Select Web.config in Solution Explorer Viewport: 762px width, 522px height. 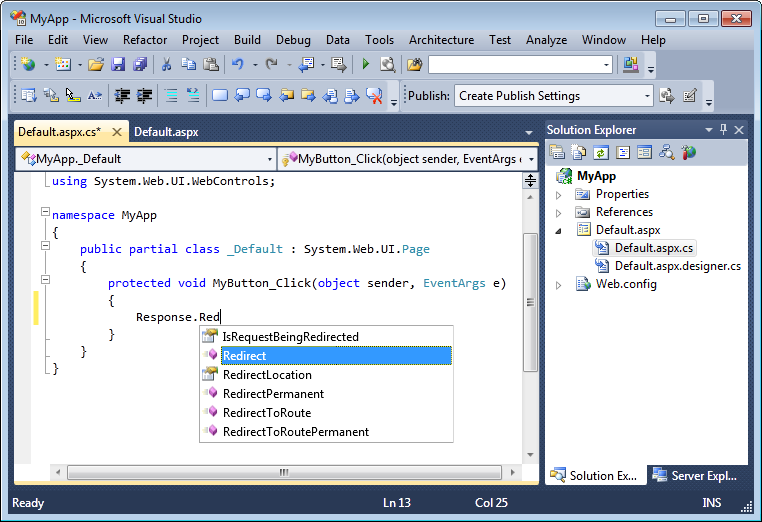[626, 284]
